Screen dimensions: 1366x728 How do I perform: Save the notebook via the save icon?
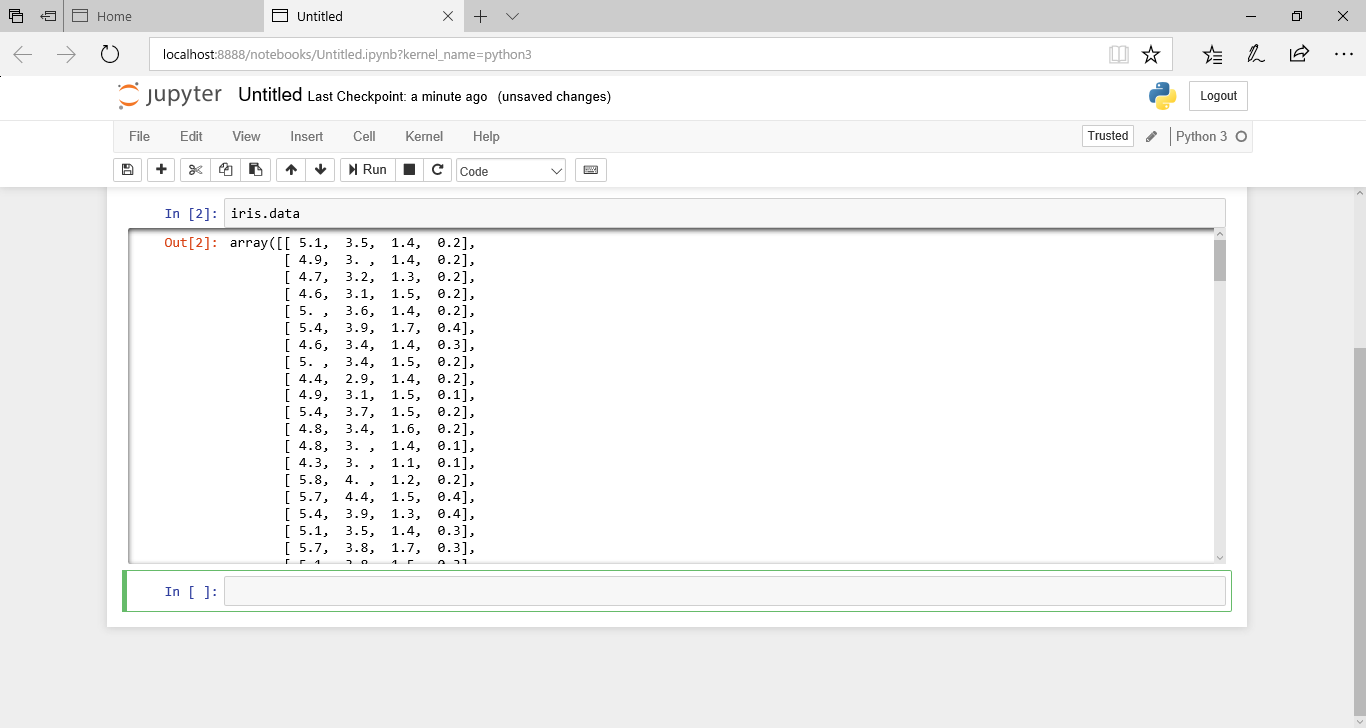[x=127, y=169]
